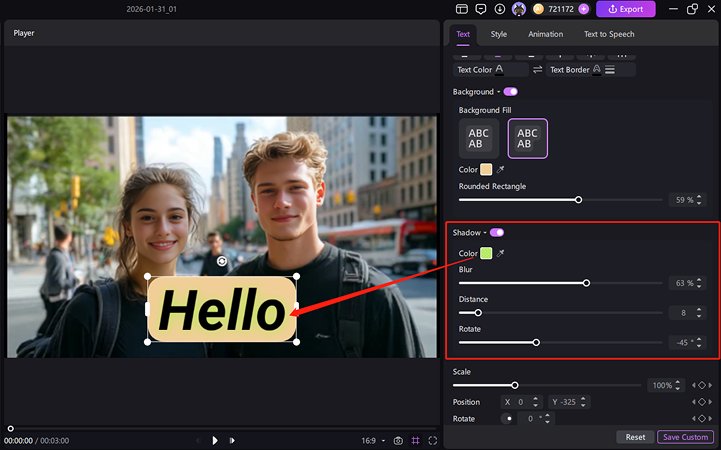Open the Background color swatch
Screen dimensions: 721x450
tap(486, 170)
